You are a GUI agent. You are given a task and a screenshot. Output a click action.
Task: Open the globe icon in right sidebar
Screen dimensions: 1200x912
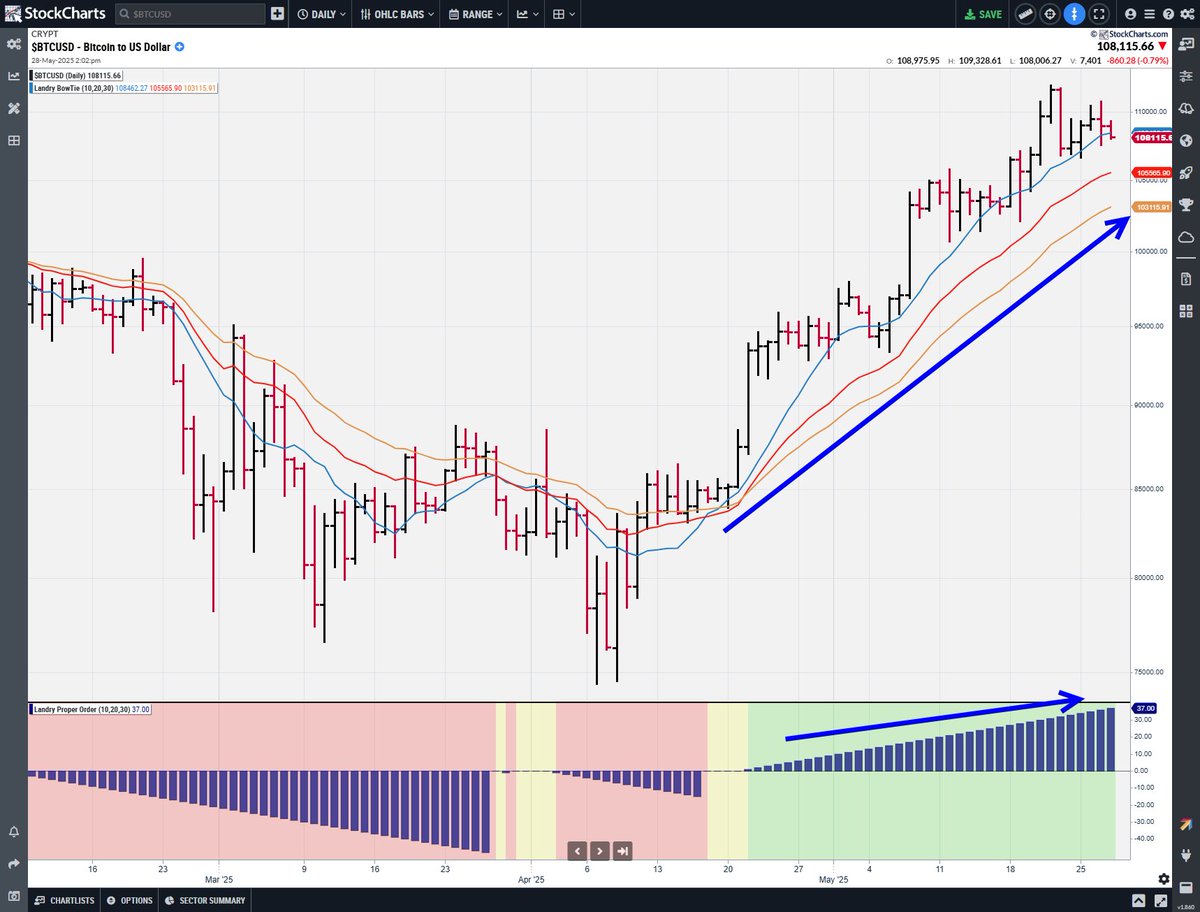tap(1186, 141)
